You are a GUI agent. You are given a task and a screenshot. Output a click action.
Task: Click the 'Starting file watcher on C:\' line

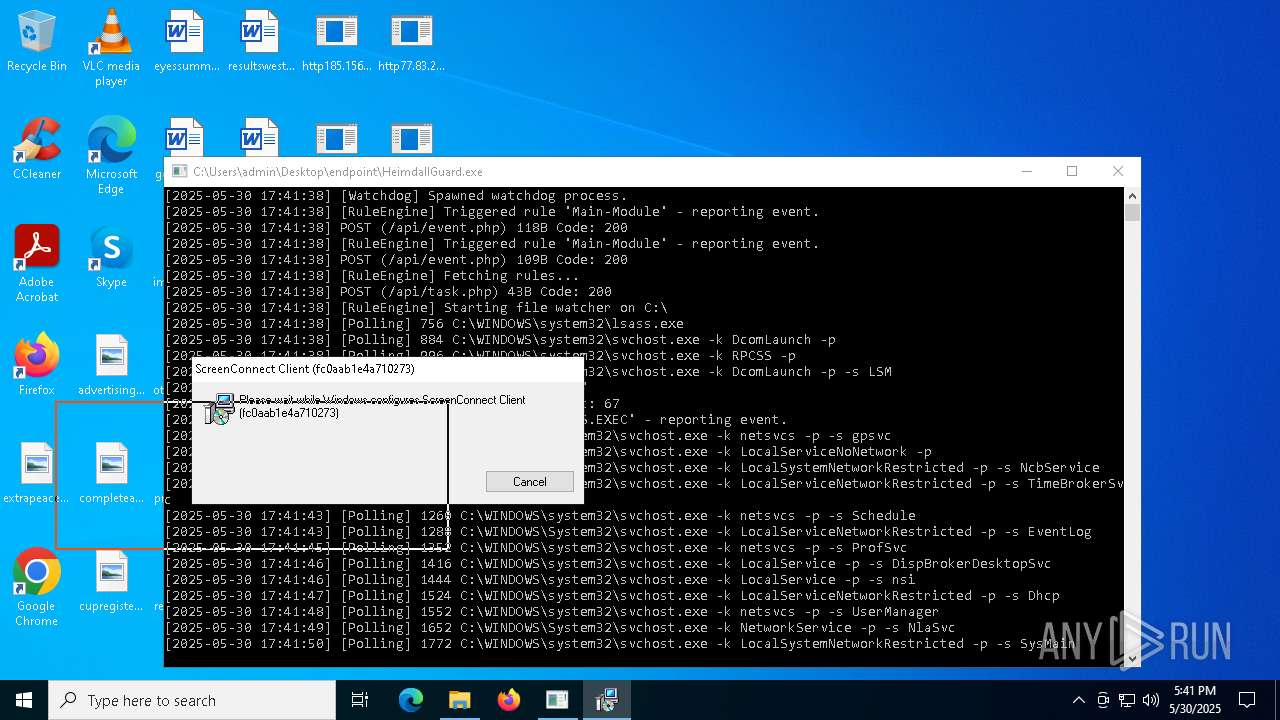click(416, 308)
